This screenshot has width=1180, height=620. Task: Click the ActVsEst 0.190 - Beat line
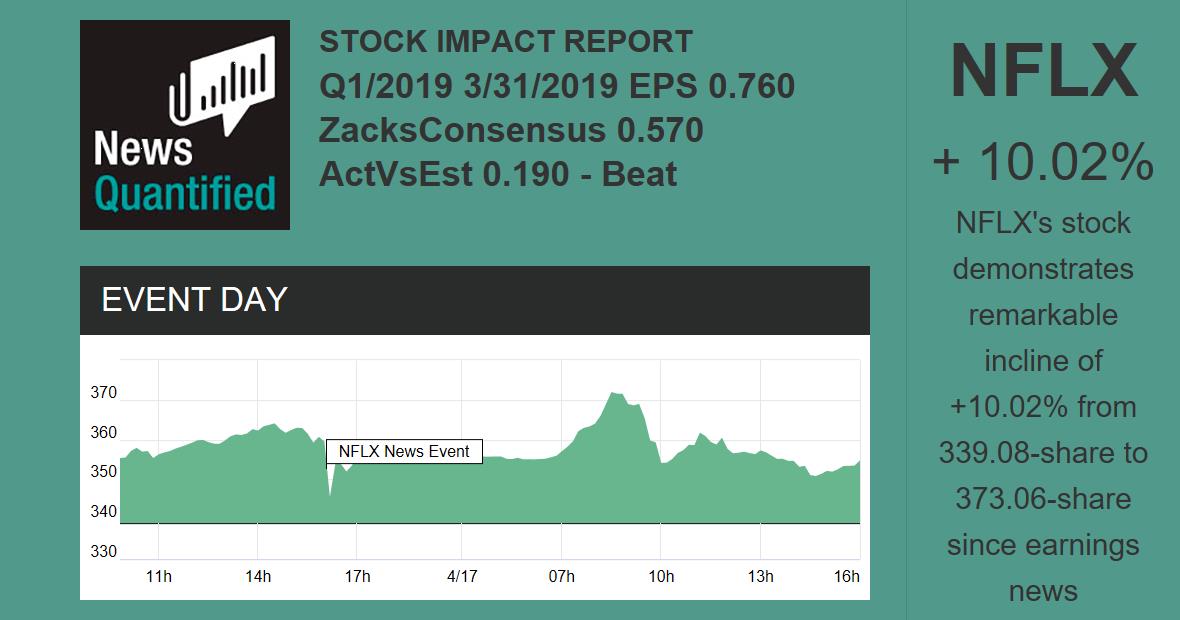(x=498, y=174)
